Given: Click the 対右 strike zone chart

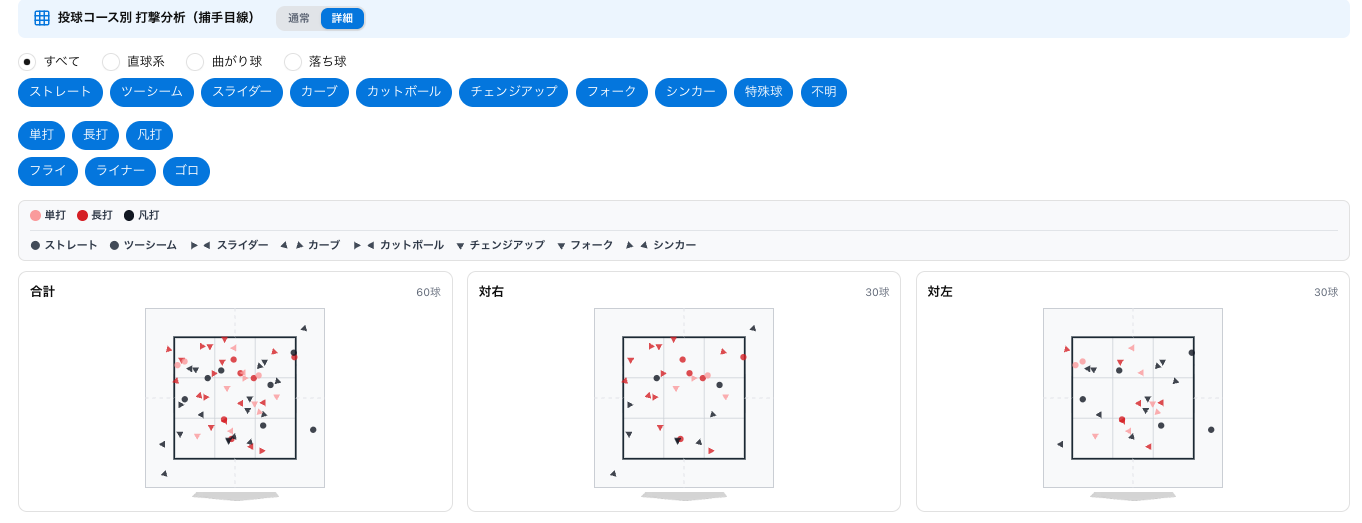Looking at the screenshot, I should pyautogui.click(x=684, y=398).
